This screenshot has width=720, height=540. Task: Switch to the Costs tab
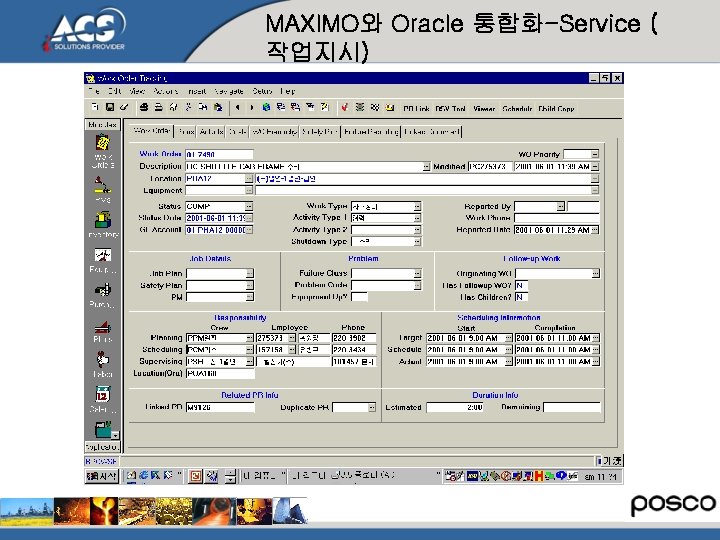click(x=237, y=132)
